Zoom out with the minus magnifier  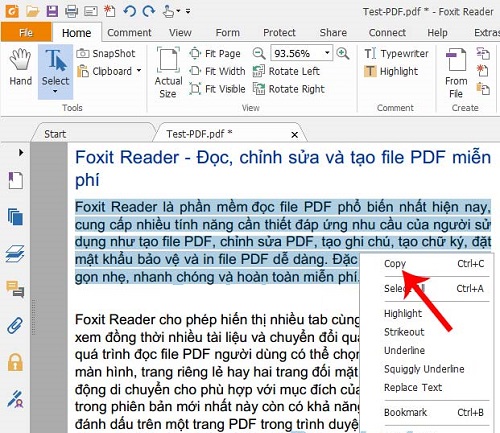click(x=259, y=53)
